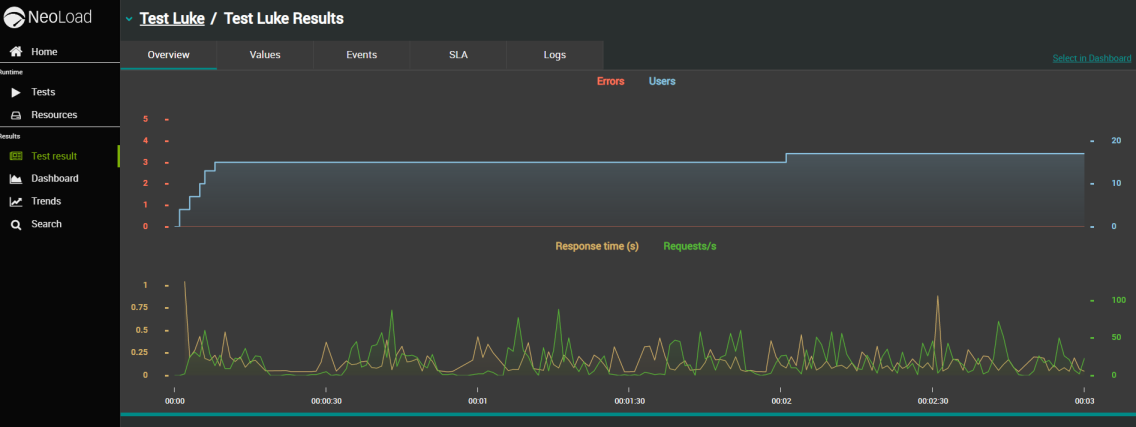This screenshot has width=1136, height=427.
Task: Open the Events tab
Action: [x=361, y=55]
